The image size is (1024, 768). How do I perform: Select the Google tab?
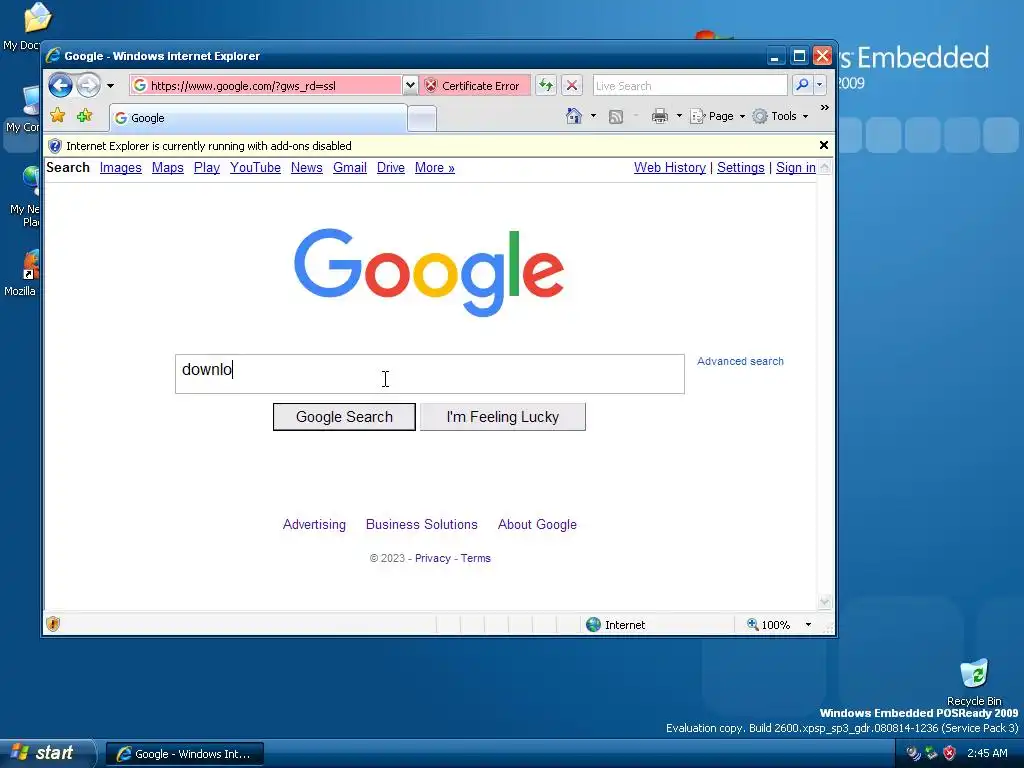pyautogui.click(x=258, y=118)
